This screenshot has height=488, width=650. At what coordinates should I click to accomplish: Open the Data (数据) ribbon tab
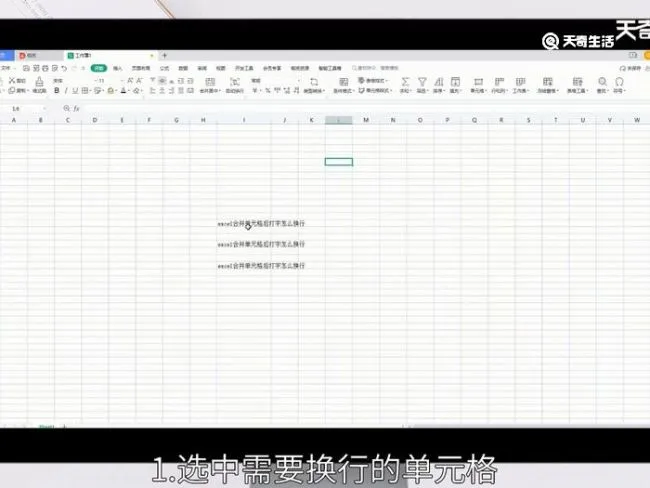coord(183,68)
